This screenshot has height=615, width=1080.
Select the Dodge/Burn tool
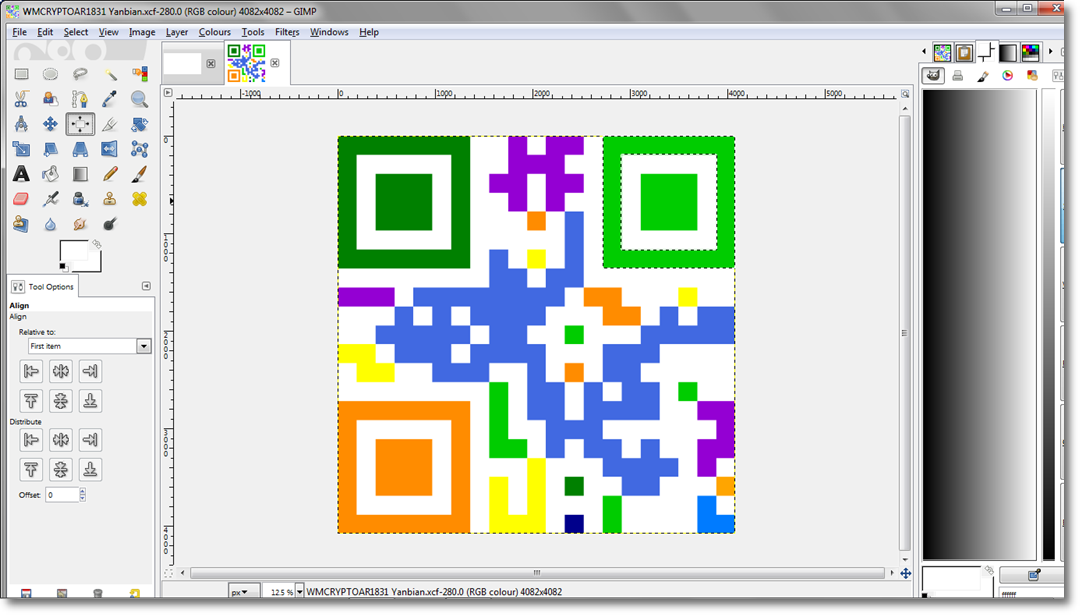tap(110, 224)
